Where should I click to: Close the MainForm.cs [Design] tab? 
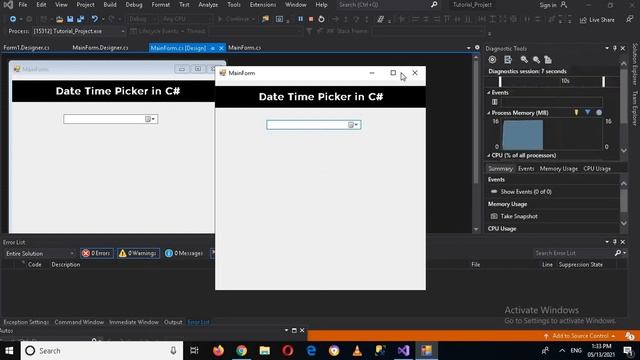pos(221,48)
